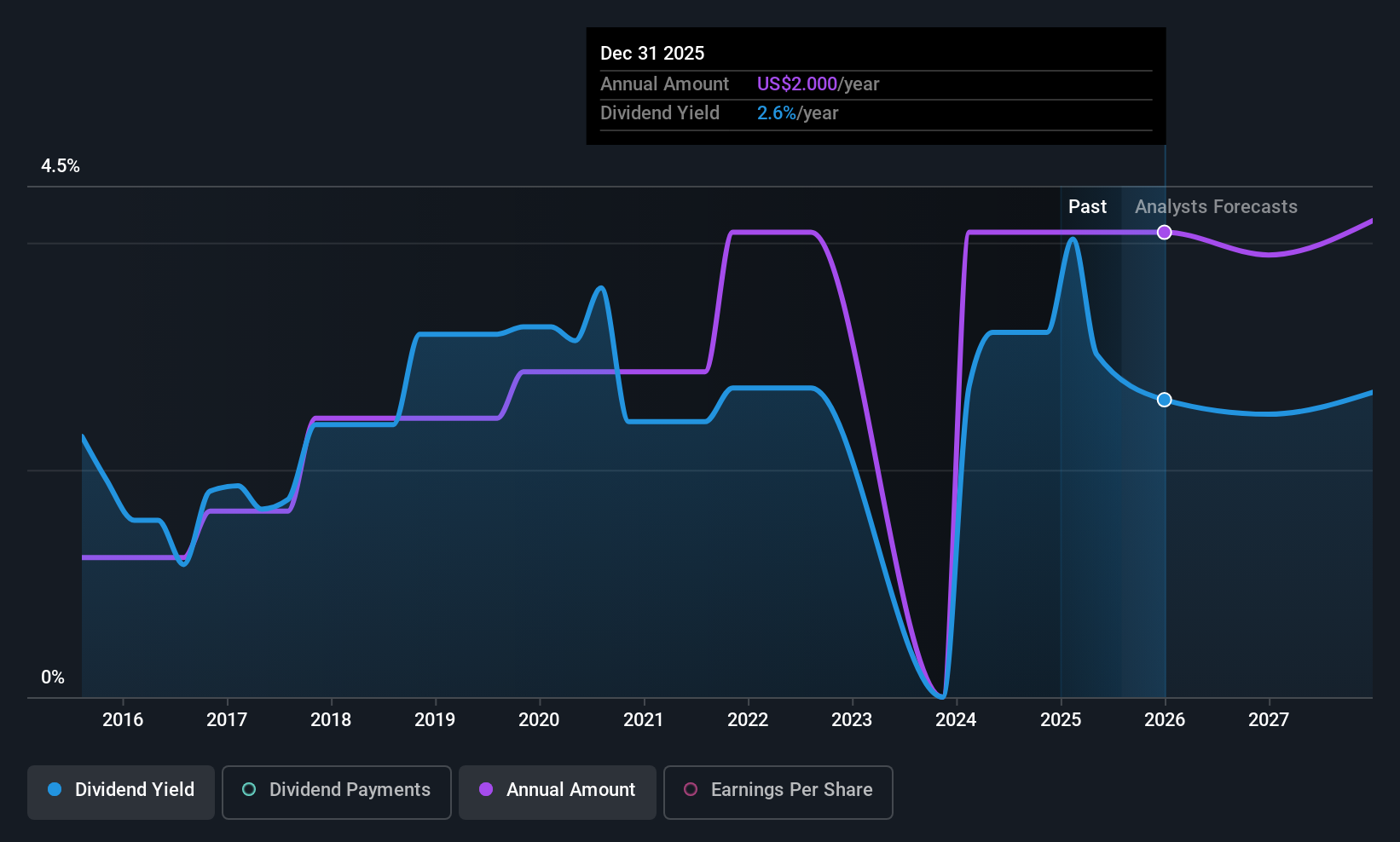This screenshot has height=842, width=1400.
Task: Click the 2016 x-axis label
Action: coord(123,720)
